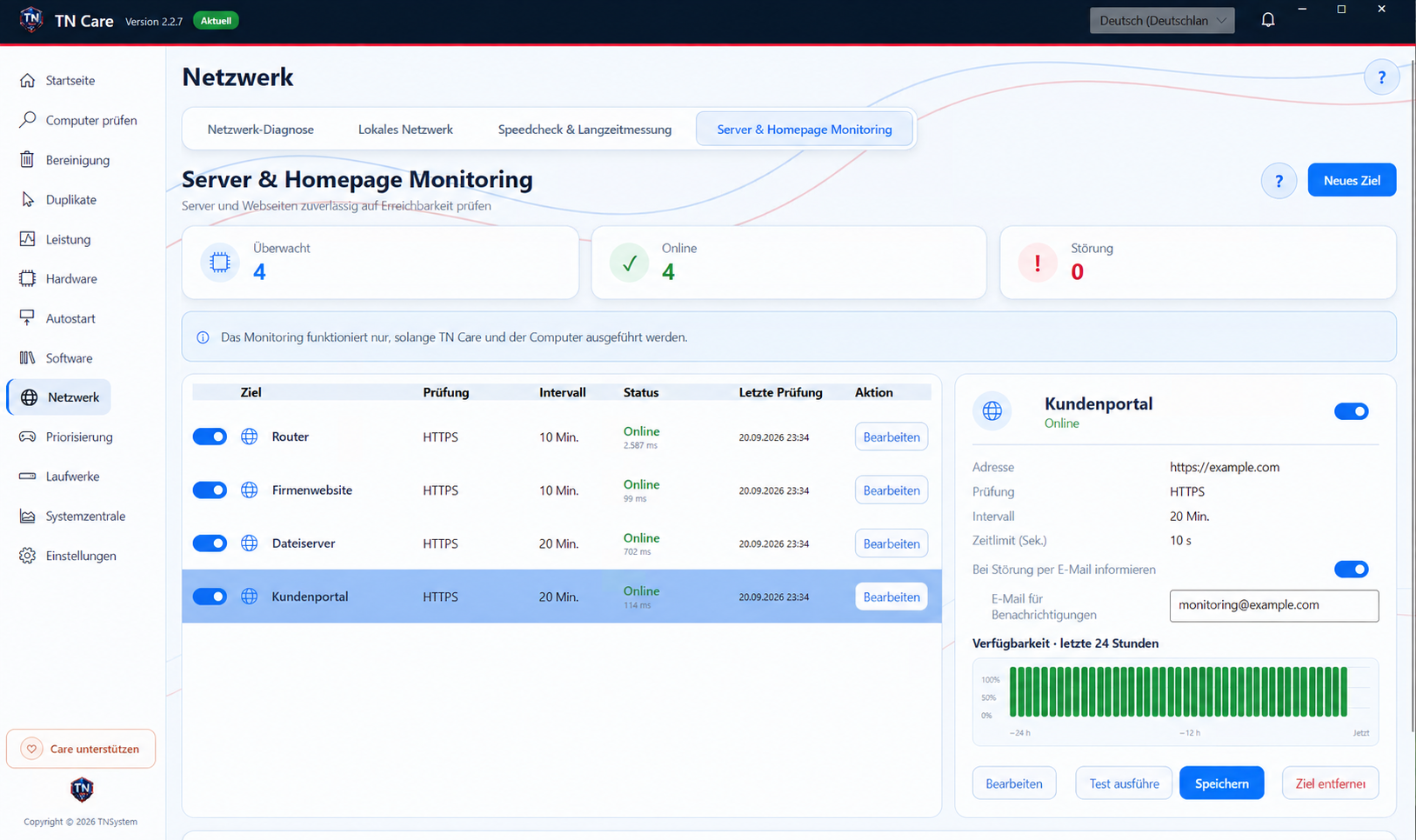This screenshot has width=1416, height=840.
Task: Click the Neues Ziel button
Action: click(x=1352, y=180)
